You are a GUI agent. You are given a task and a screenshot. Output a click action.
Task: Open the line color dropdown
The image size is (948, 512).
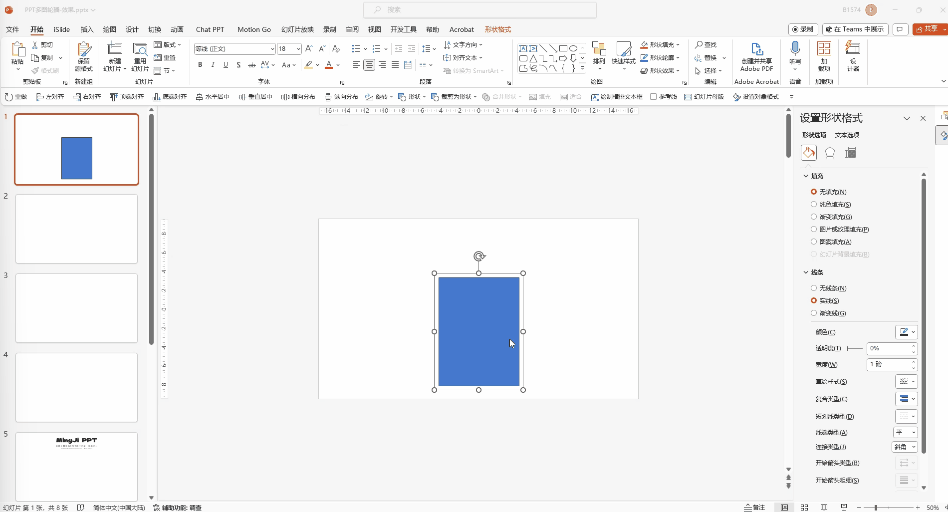(x=906, y=332)
